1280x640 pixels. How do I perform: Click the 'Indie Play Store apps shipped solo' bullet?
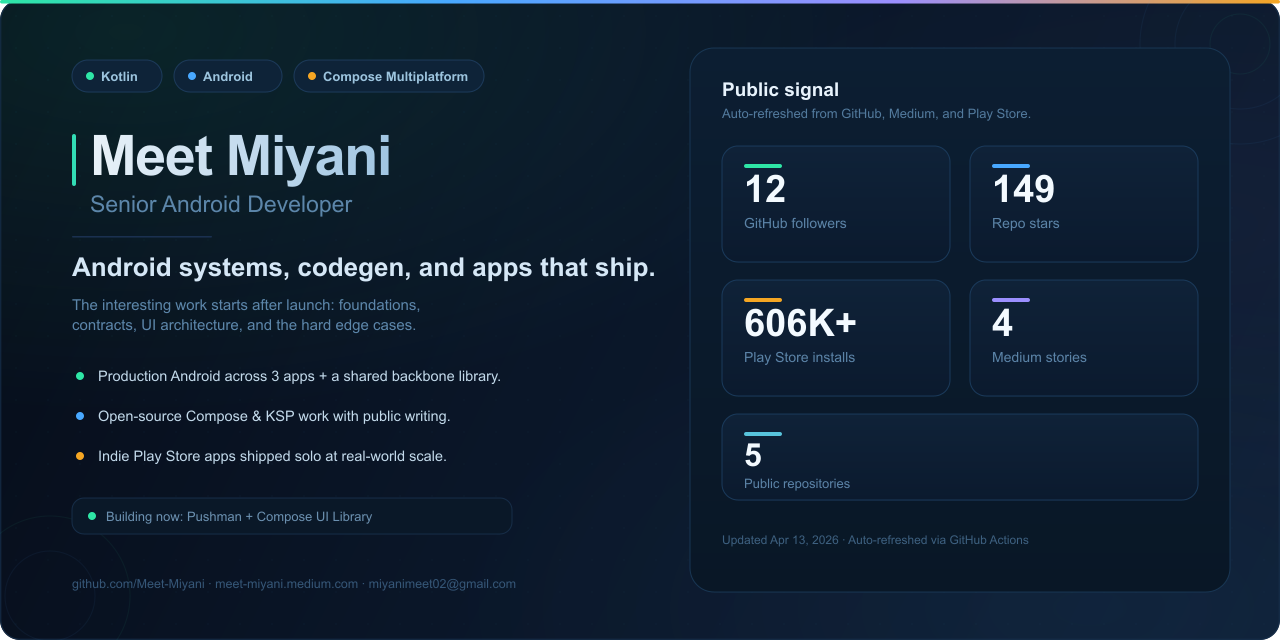click(262, 456)
